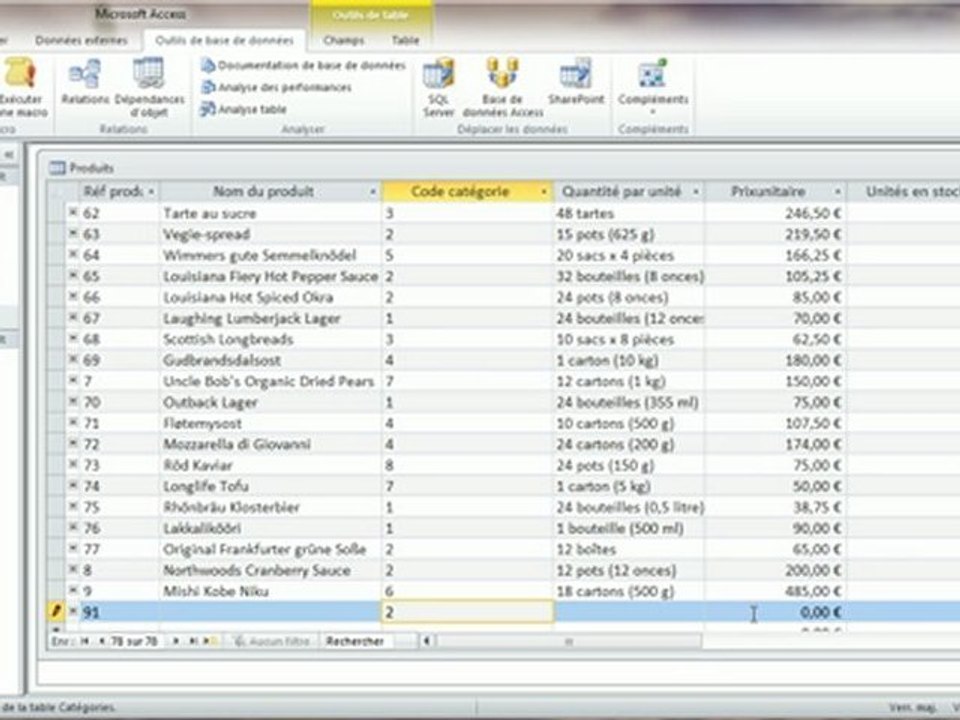The image size is (960, 720).
Task: Open the Champs tab
Action: coord(343,40)
